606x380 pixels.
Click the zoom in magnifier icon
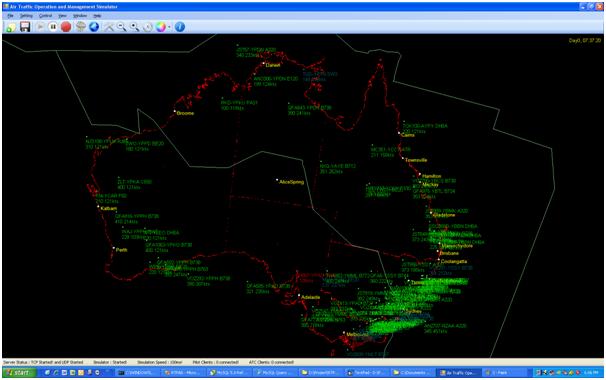point(134,27)
